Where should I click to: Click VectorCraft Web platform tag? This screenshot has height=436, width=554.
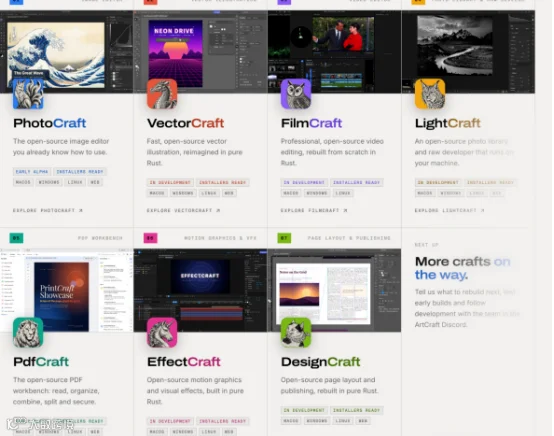point(229,193)
